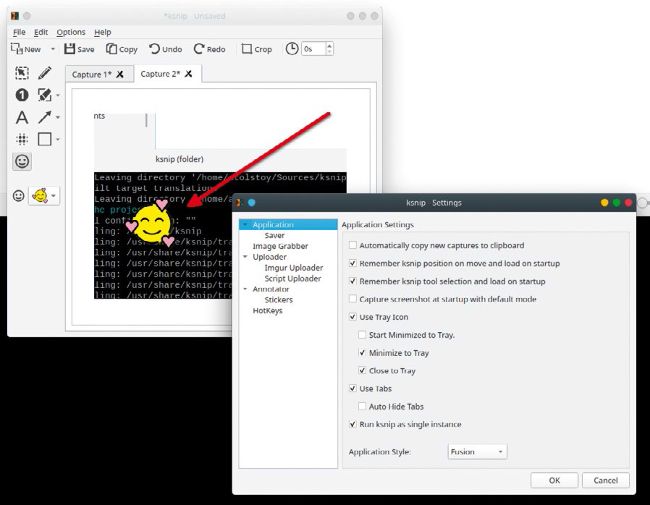This screenshot has height=505, width=650.
Task: Select Application in settings tree
Action: click(273, 224)
